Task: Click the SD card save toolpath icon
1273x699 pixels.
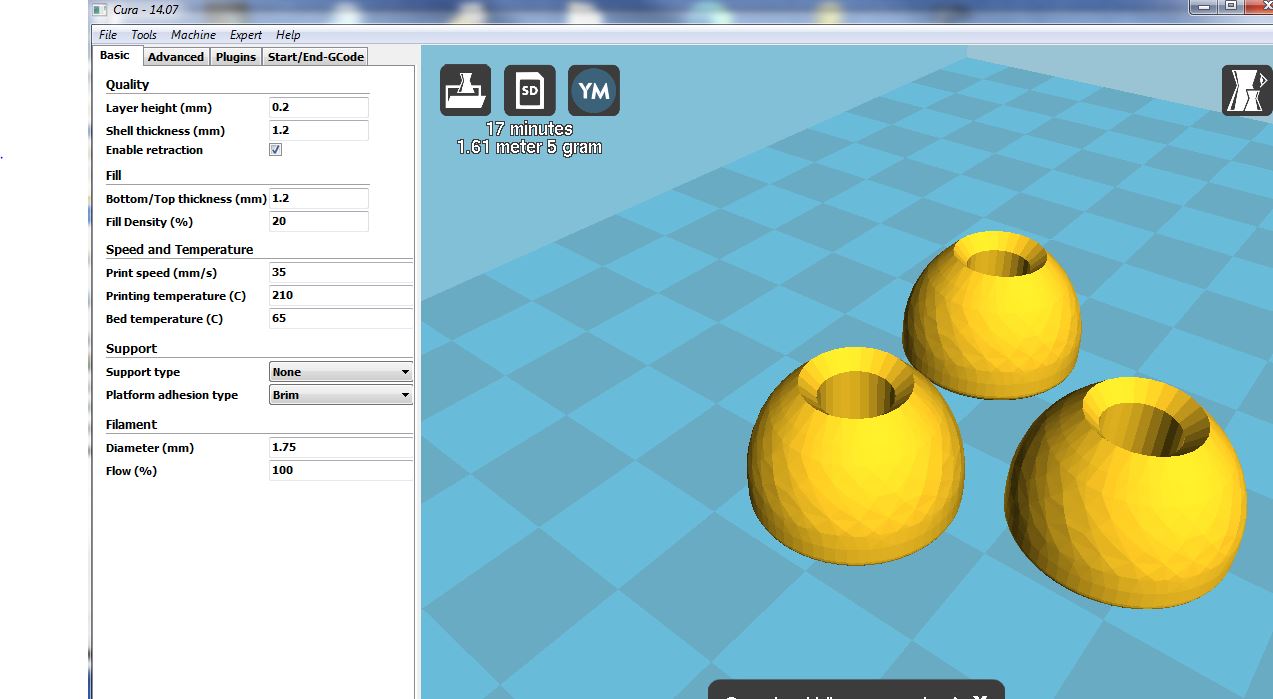Action: click(529, 90)
